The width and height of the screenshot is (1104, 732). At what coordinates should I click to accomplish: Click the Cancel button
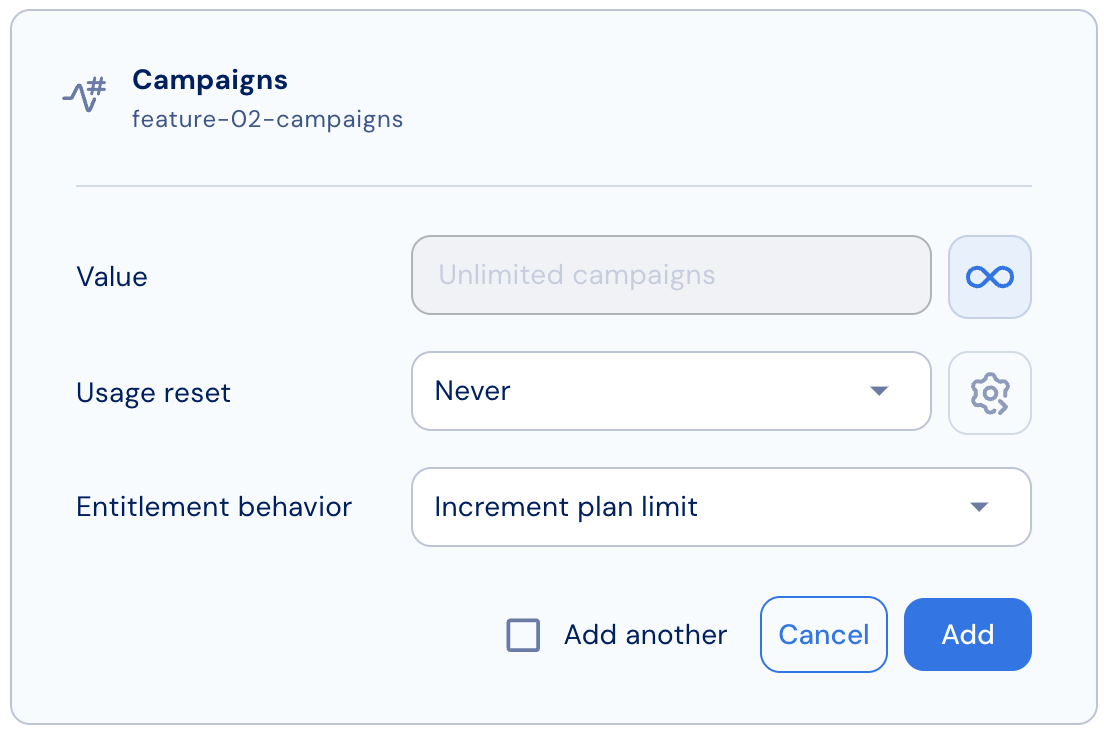point(823,634)
